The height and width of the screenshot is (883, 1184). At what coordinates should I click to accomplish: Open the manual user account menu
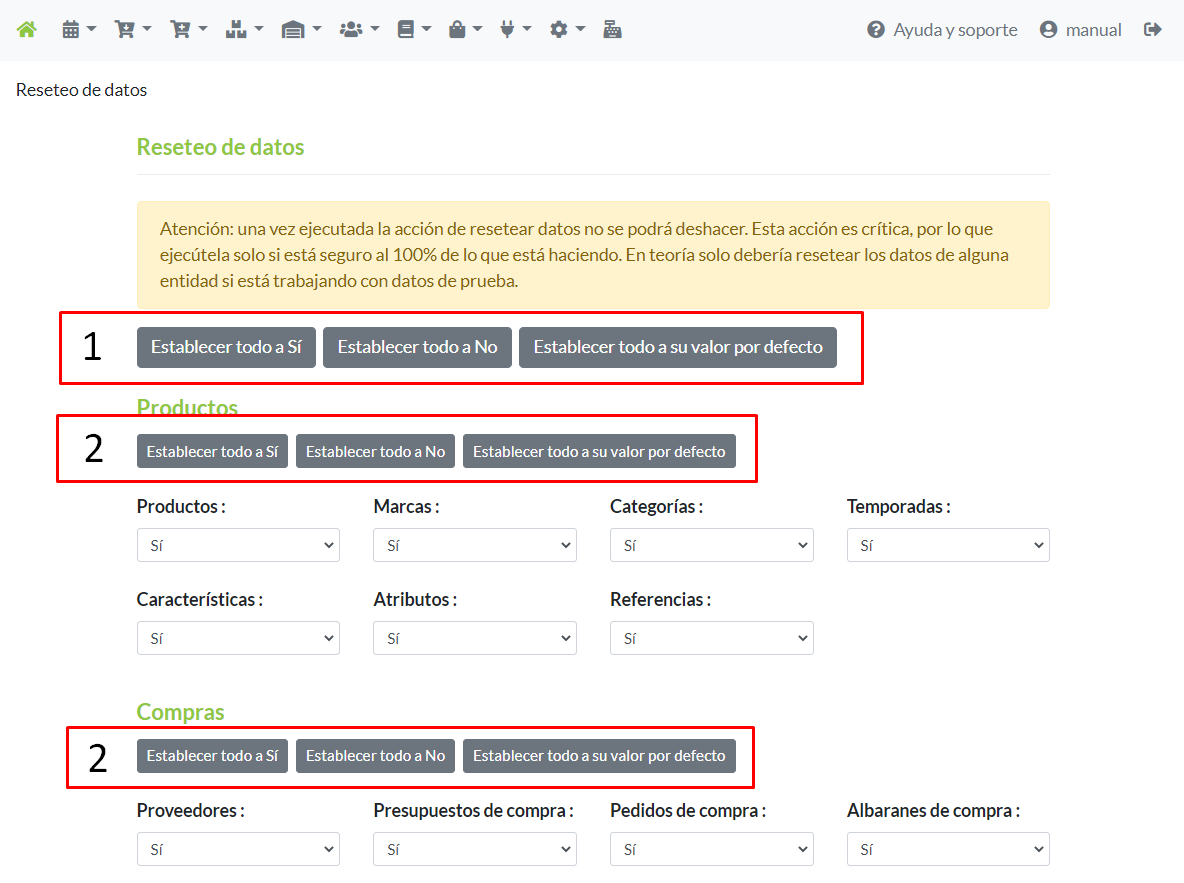1081,30
